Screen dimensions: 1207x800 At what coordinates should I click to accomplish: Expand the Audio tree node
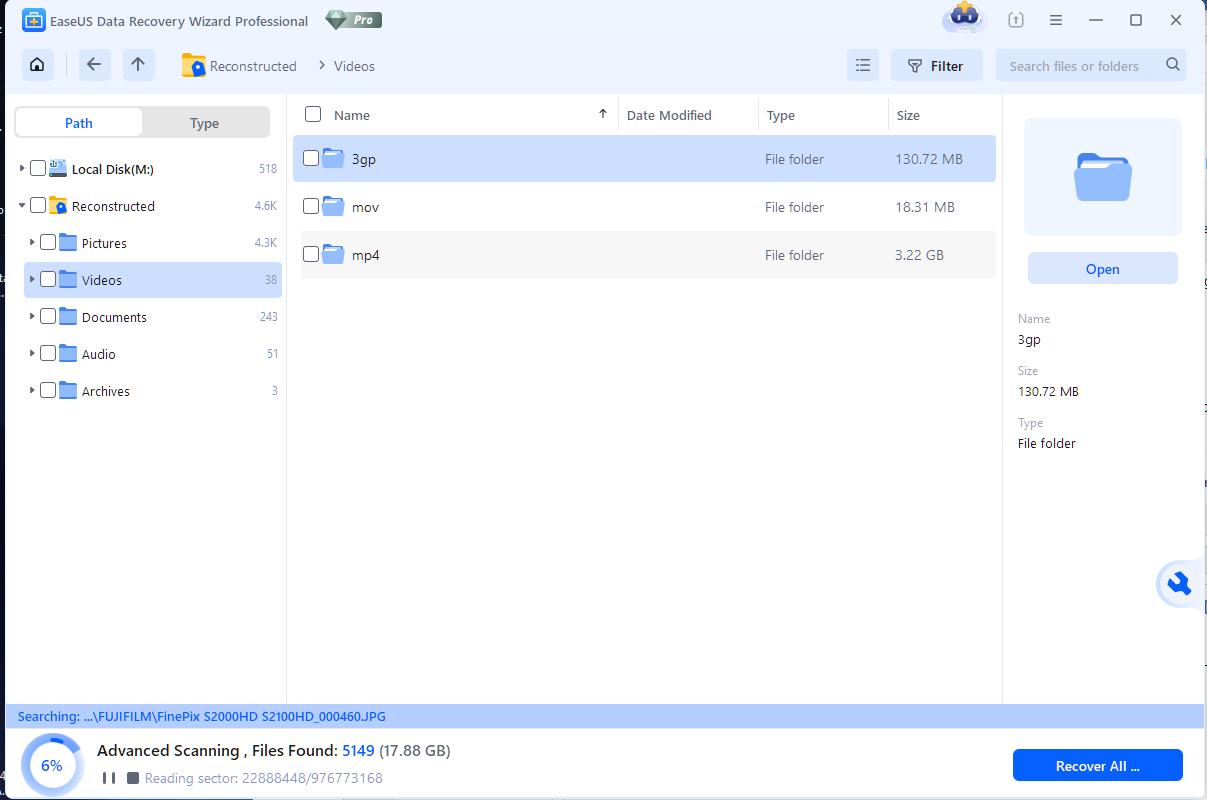pyautogui.click(x=32, y=354)
